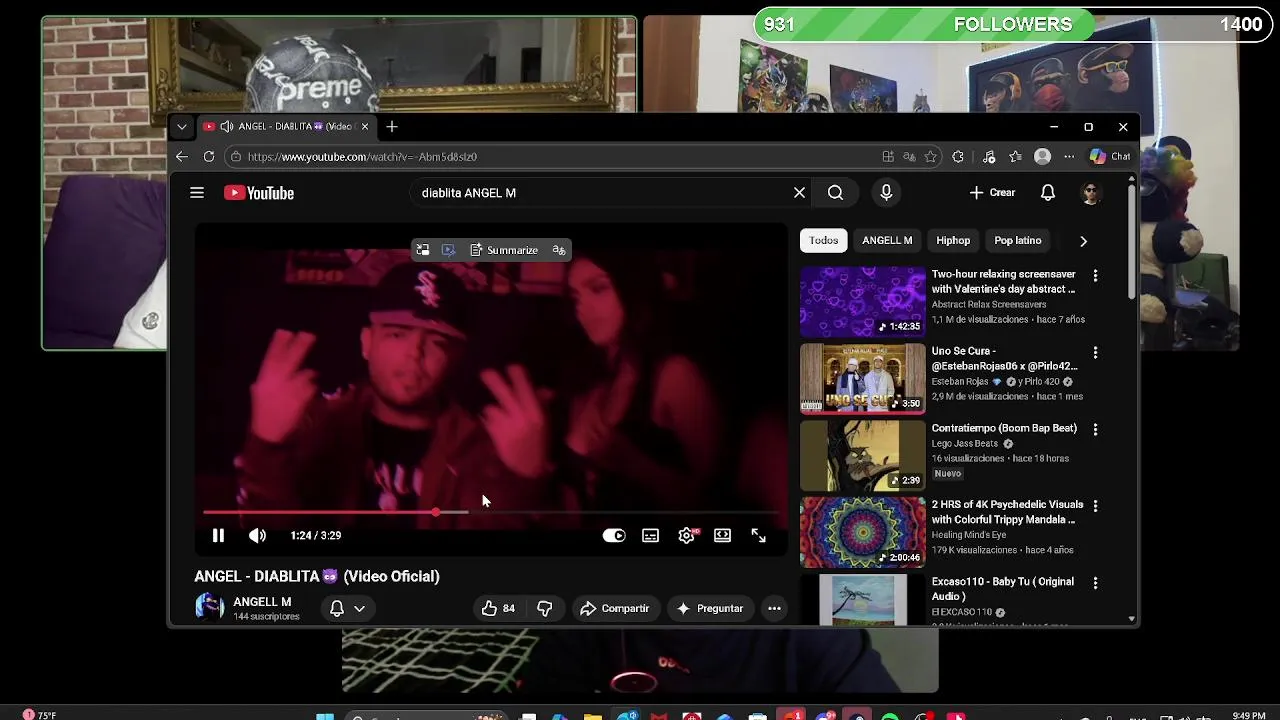Click the Preguntar button
Screen dimensions: 1280x720
pos(710,608)
